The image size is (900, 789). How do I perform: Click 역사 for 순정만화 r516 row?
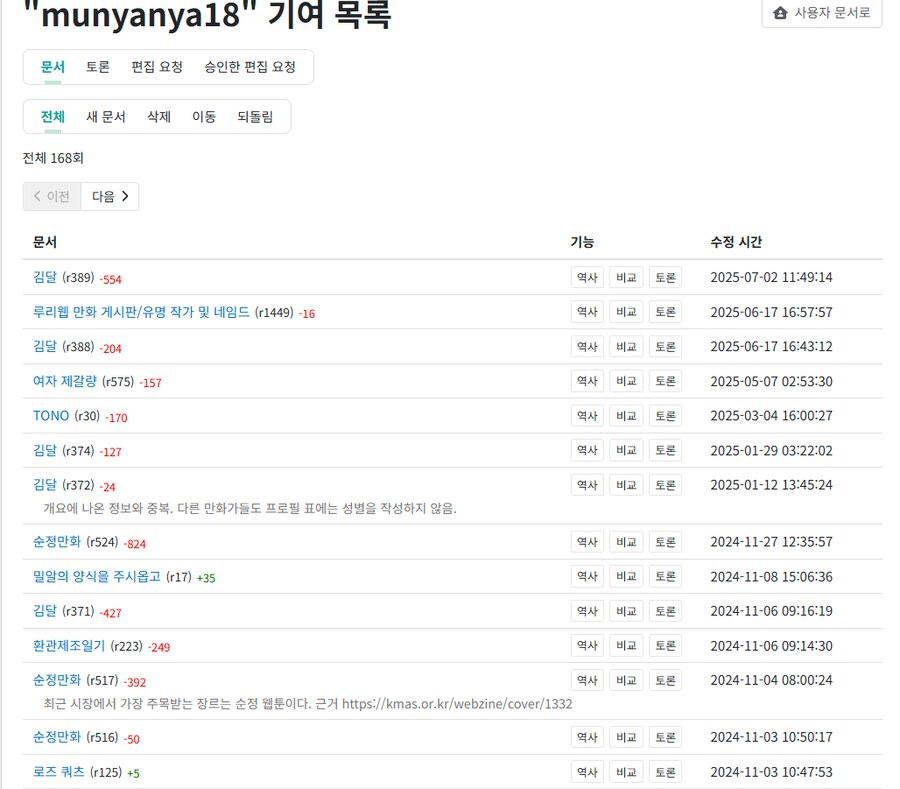[587, 737]
